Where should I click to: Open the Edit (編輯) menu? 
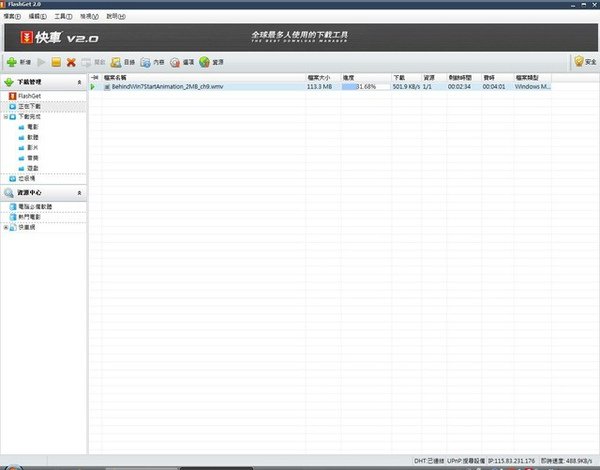pyautogui.click(x=38, y=16)
